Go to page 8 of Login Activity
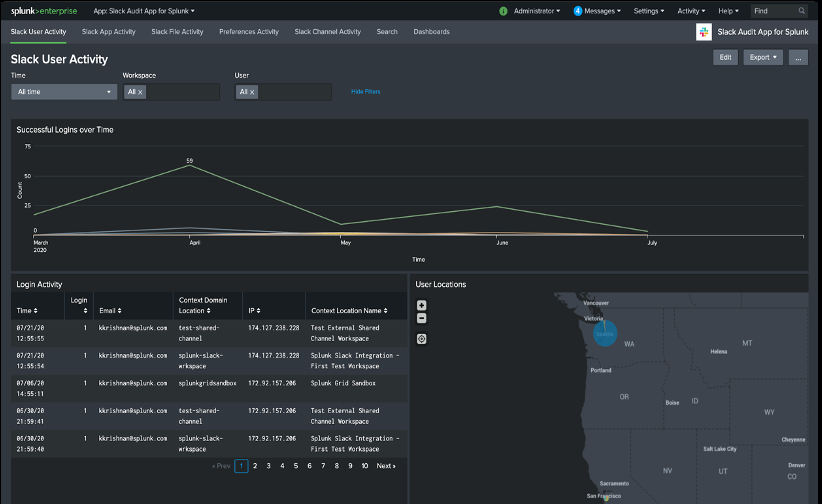Screen dimensions: 822x504 pyautogui.click(x=337, y=466)
